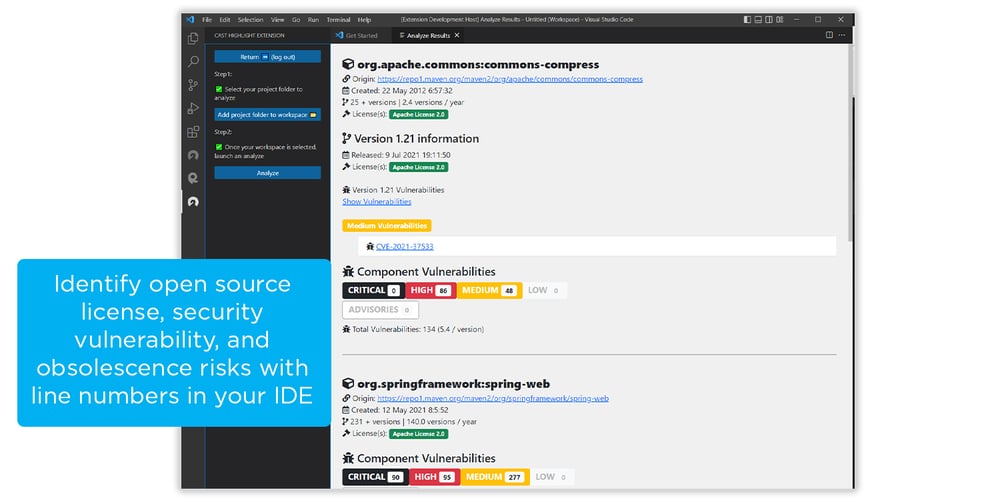Screen dimensions: 1000x502
Task: Open the editor More Actions ellipsis menu
Action: 842,35
